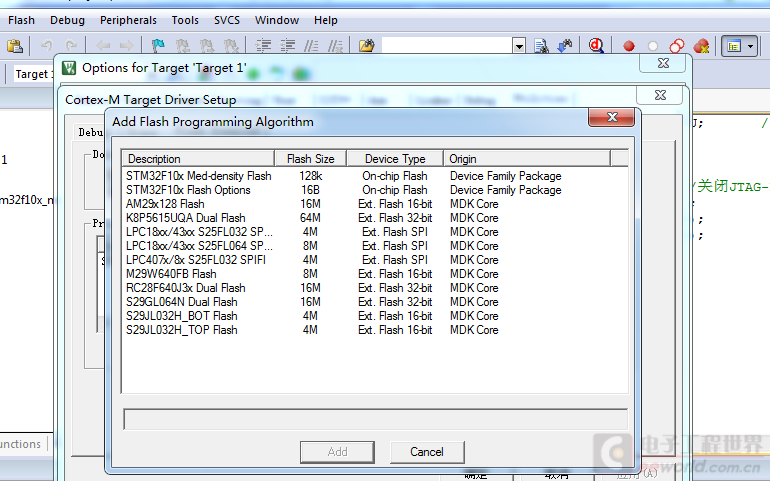Click the Paste toolbar icon
Viewport: 770px width, 481px height.
pos(15,46)
